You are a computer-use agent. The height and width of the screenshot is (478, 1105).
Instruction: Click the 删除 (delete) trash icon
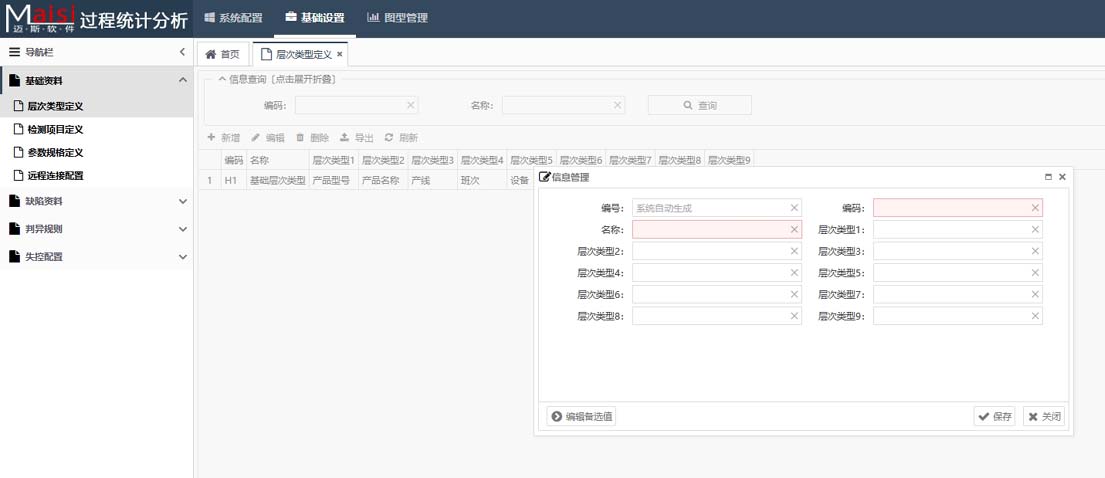point(300,138)
